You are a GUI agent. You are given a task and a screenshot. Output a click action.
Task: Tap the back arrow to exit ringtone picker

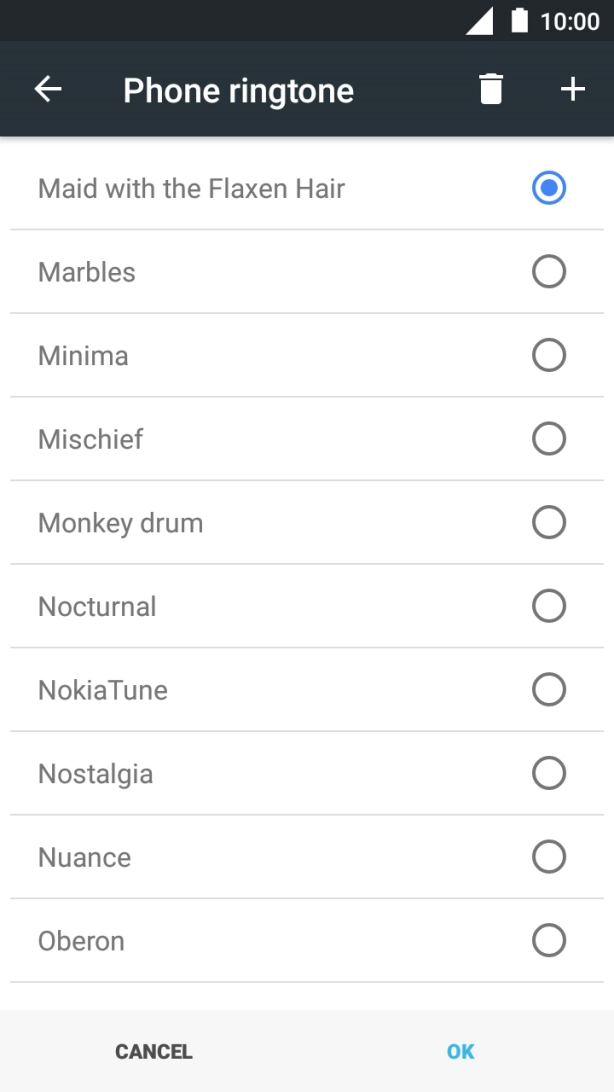point(46,89)
